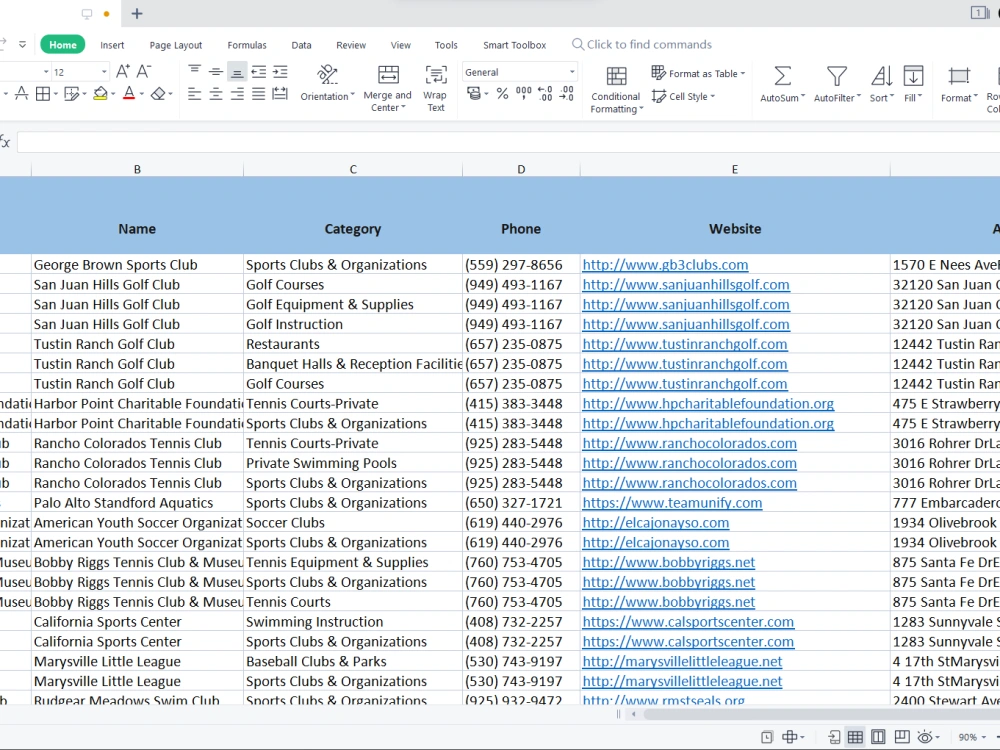This screenshot has height=750, width=1000.
Task: Open the new tab plus button
Action: point(136,13)
